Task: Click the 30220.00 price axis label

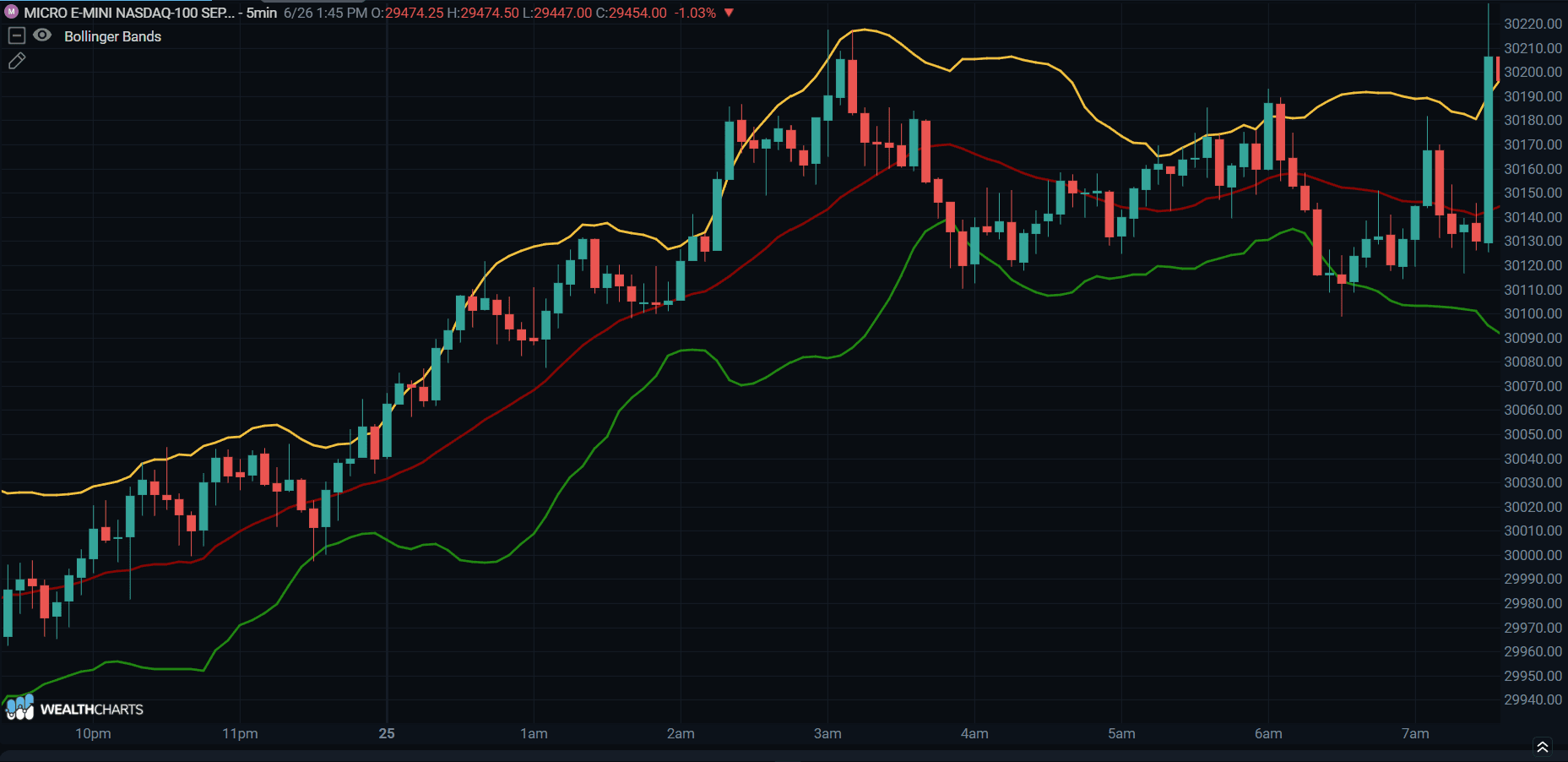Action: coord(1533,24)
